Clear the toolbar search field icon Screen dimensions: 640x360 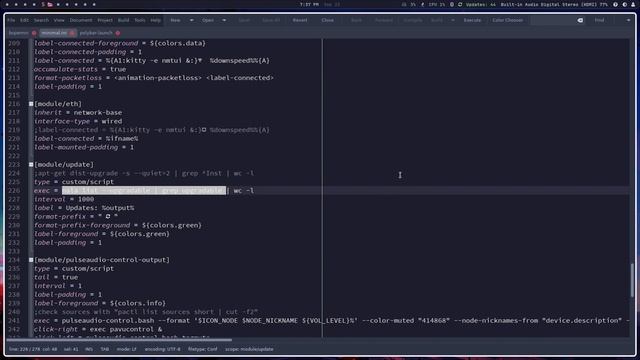coord(580,20)
